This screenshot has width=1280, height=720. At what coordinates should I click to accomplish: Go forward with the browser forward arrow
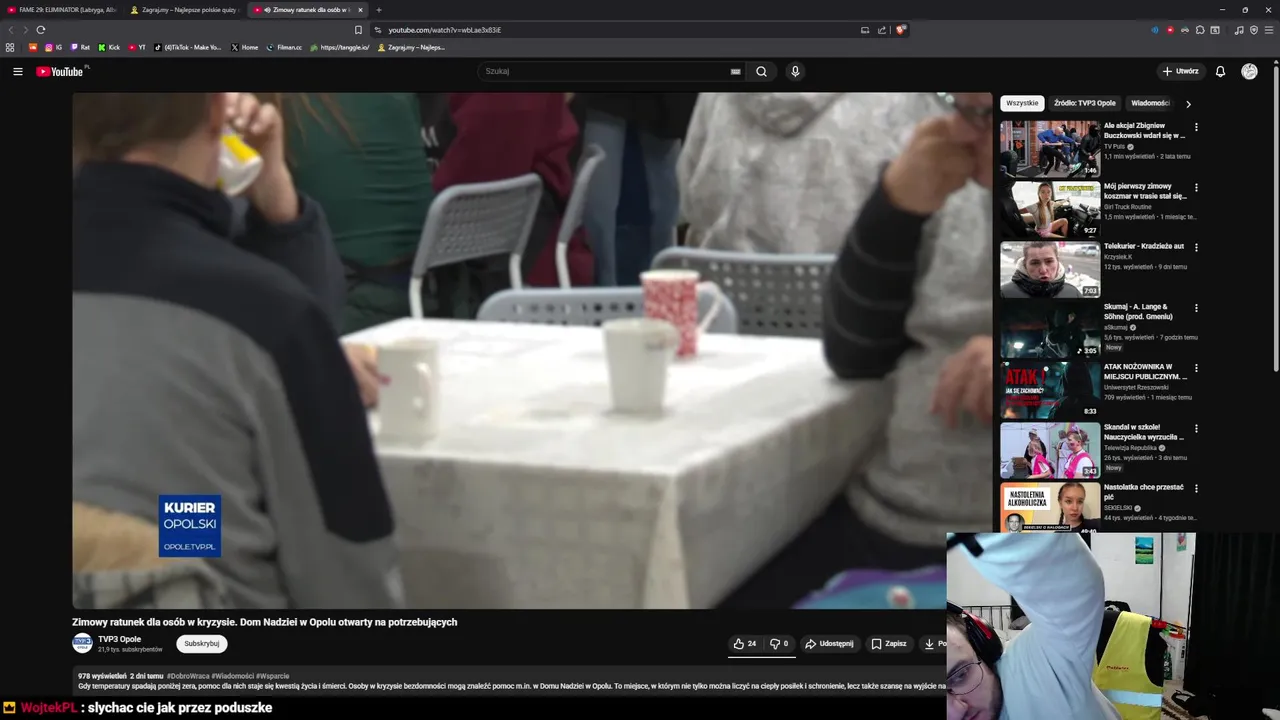[x=25, y=30]
